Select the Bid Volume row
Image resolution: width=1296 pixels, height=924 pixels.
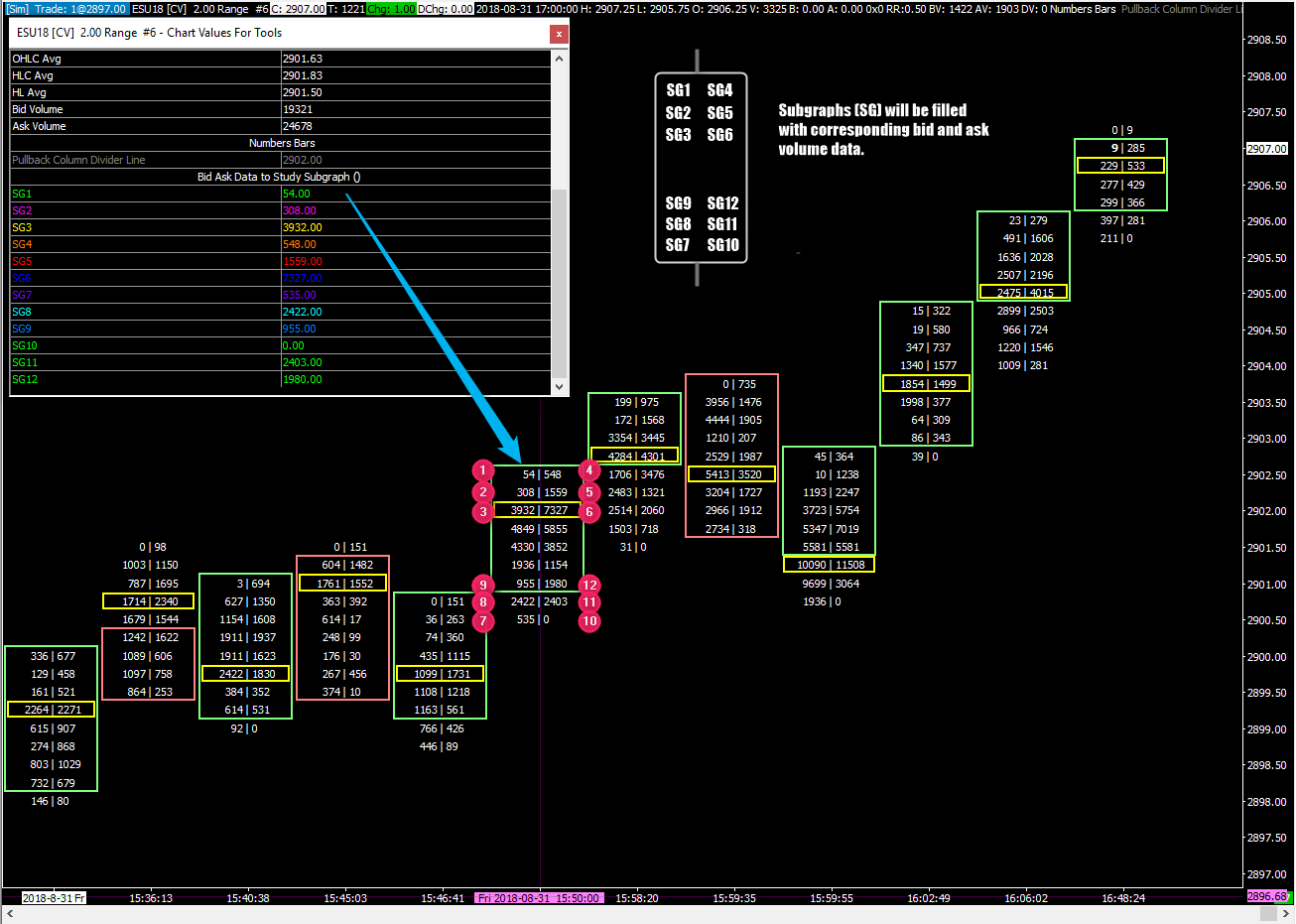[281, 109]
